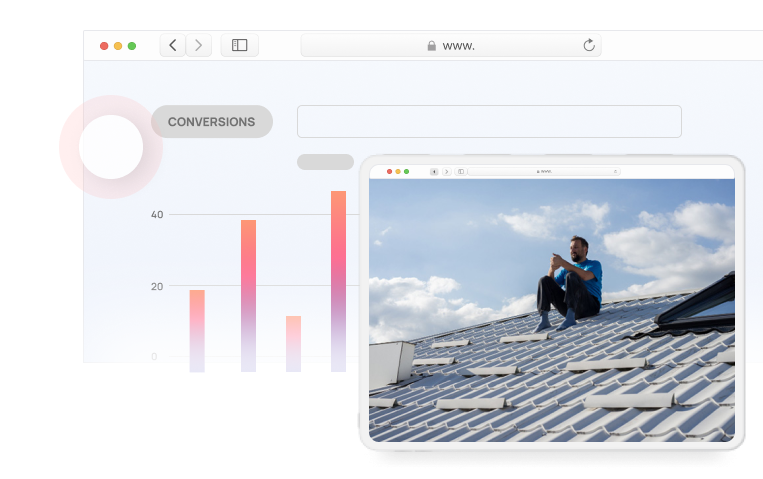Click the photo of the man on the roof
763x479 pixels.
552,310
